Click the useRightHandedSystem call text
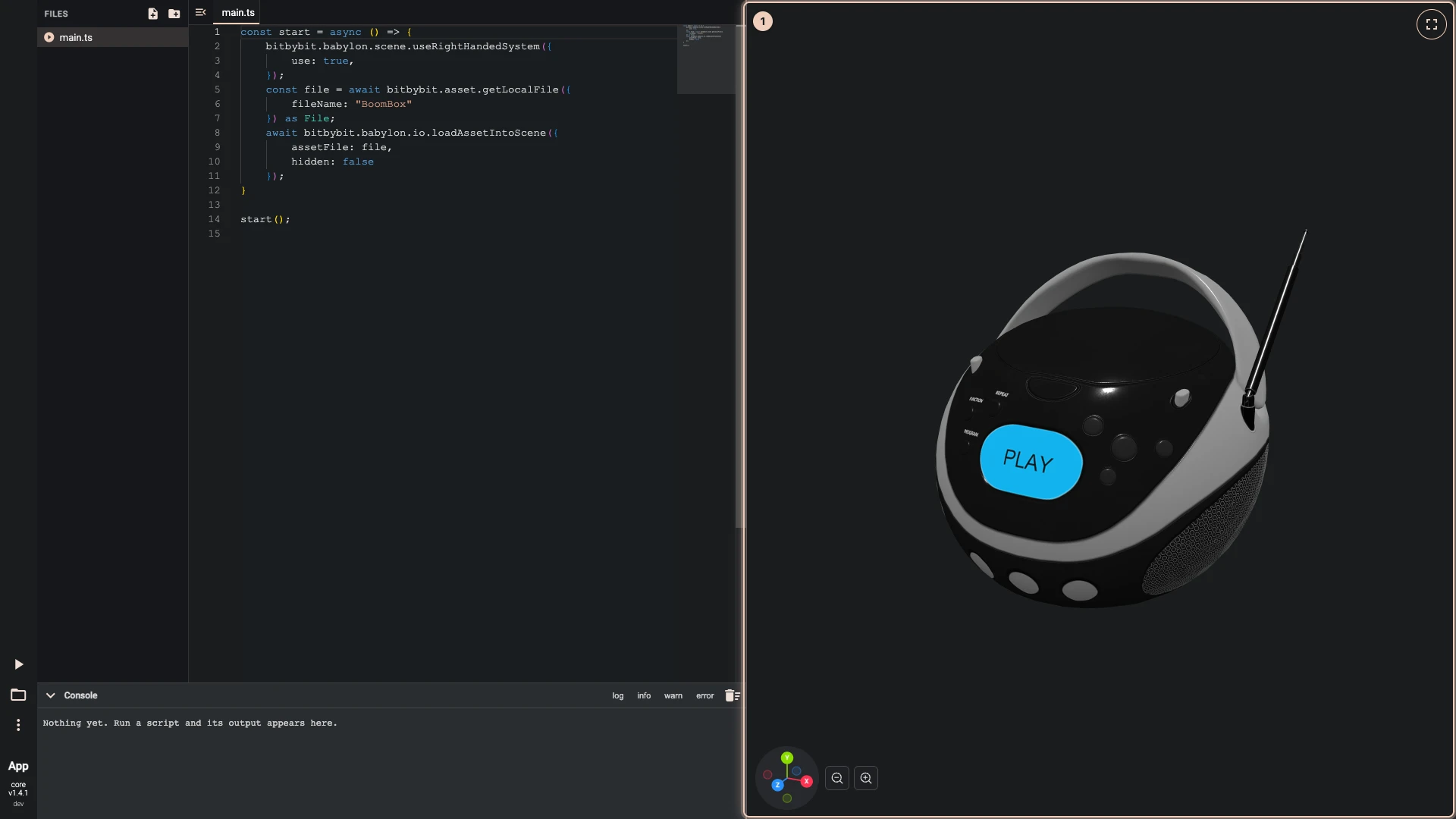 point(476,46)
